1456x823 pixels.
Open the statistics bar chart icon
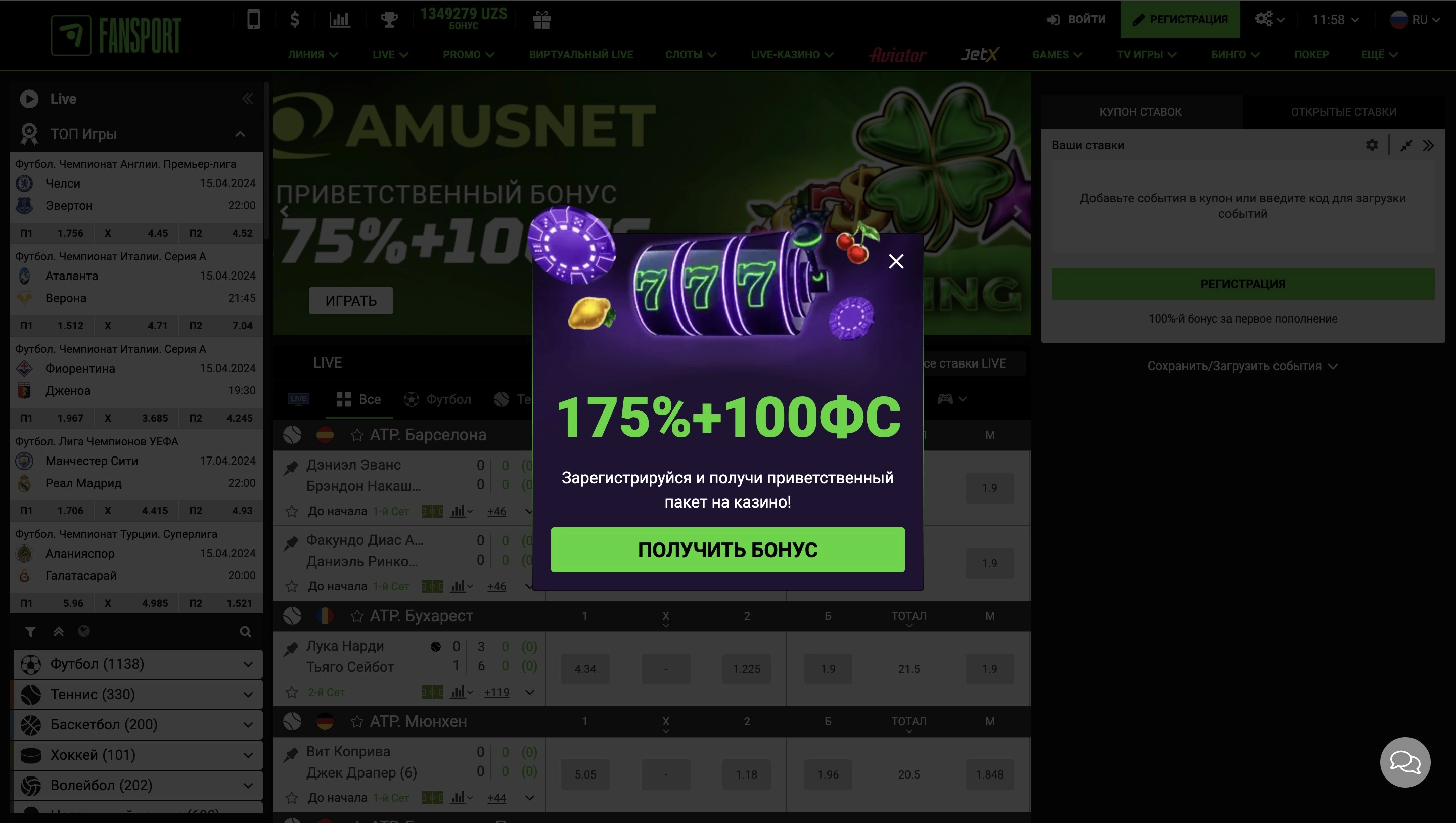[x=339, y=19]
